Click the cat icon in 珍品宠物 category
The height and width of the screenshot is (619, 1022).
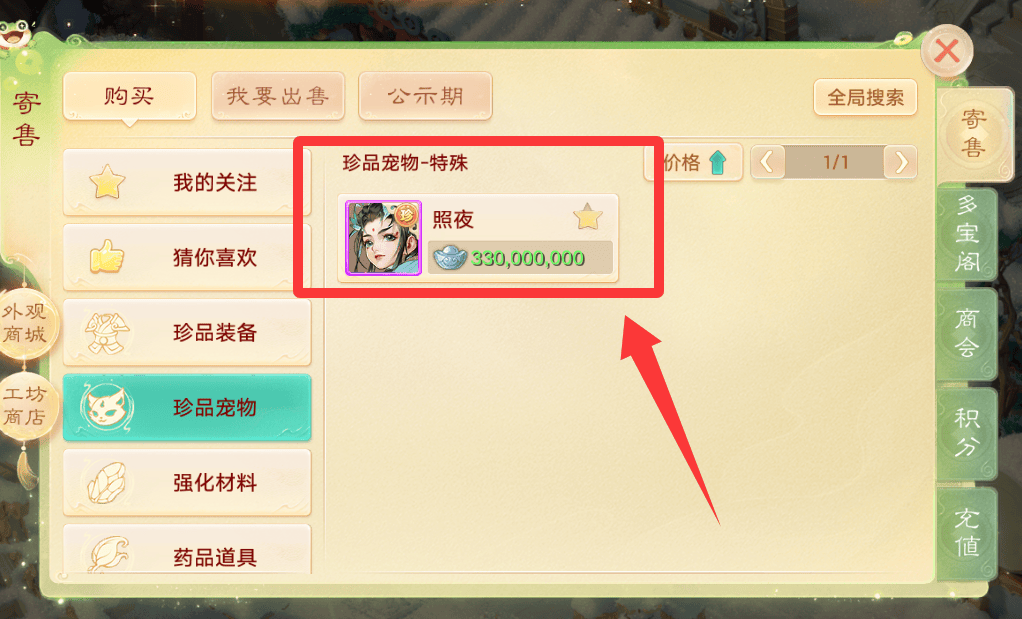click(106, 407)
